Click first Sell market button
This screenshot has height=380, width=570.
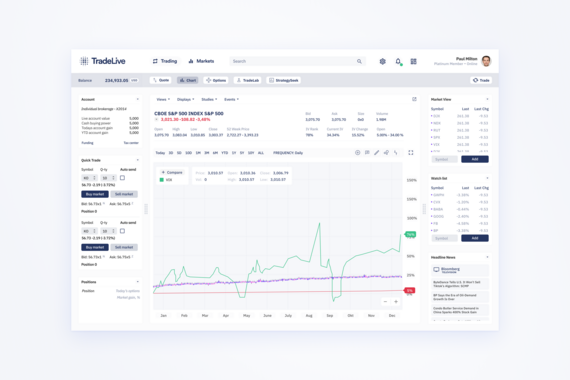tap(124, 194)
